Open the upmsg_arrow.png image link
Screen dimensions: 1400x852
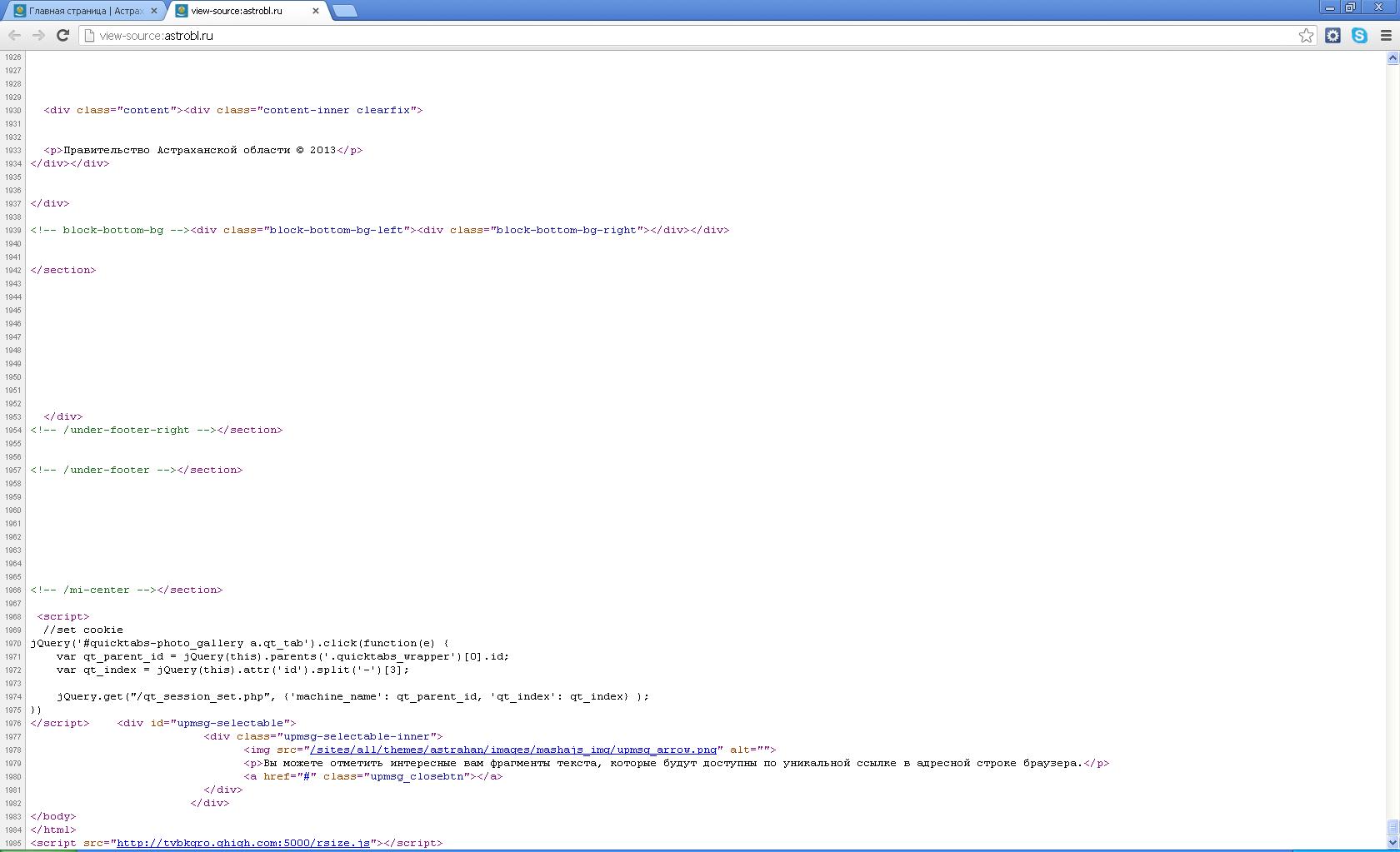pyautogui.click(x=513, y=750)
